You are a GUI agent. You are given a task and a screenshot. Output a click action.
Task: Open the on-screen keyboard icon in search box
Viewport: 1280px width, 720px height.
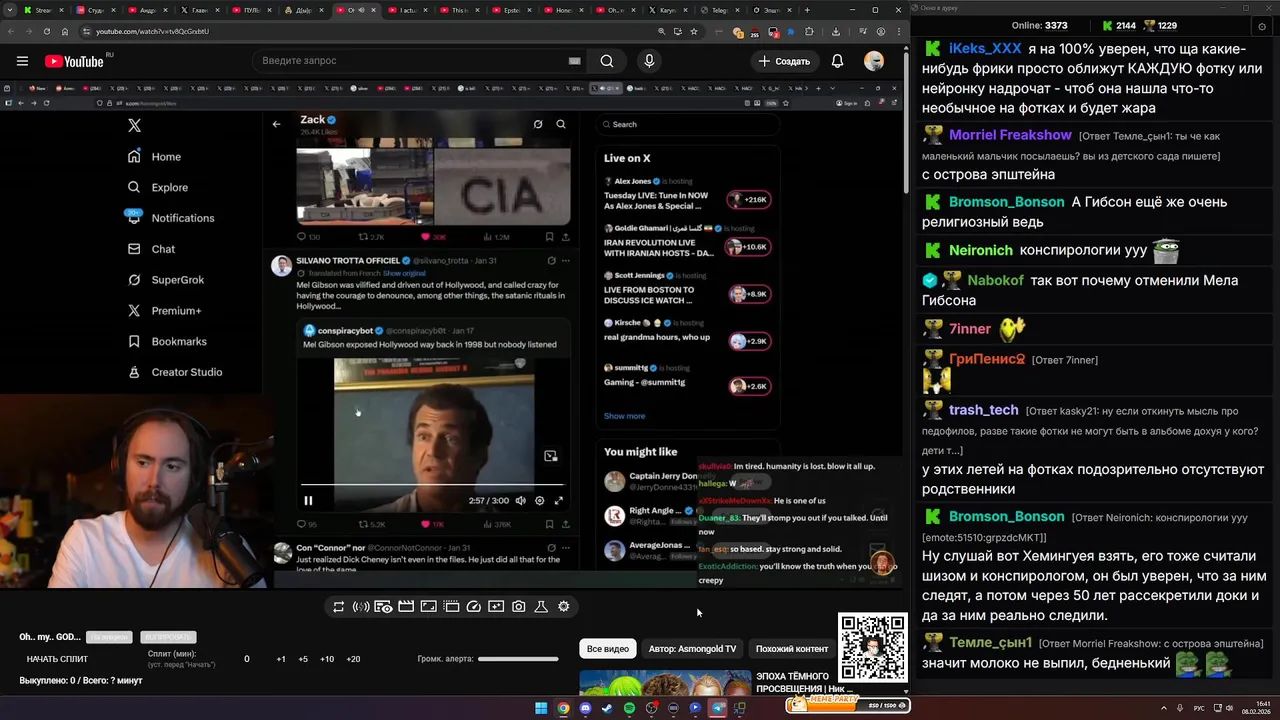pyautogui.click(x=574, y=61)
